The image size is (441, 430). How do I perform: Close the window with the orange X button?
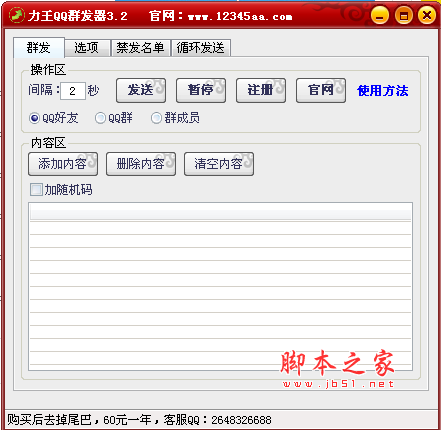(x=427, y=16)
